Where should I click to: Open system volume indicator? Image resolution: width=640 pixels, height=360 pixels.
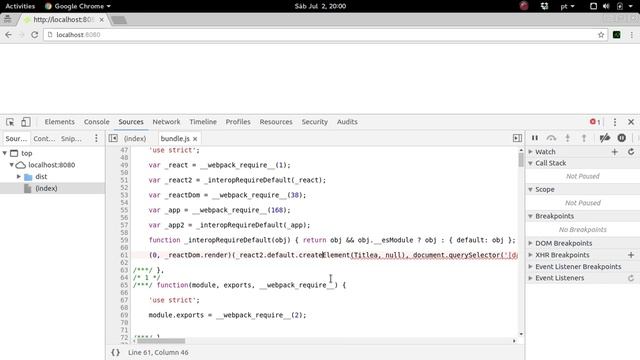tap(606, 6)
